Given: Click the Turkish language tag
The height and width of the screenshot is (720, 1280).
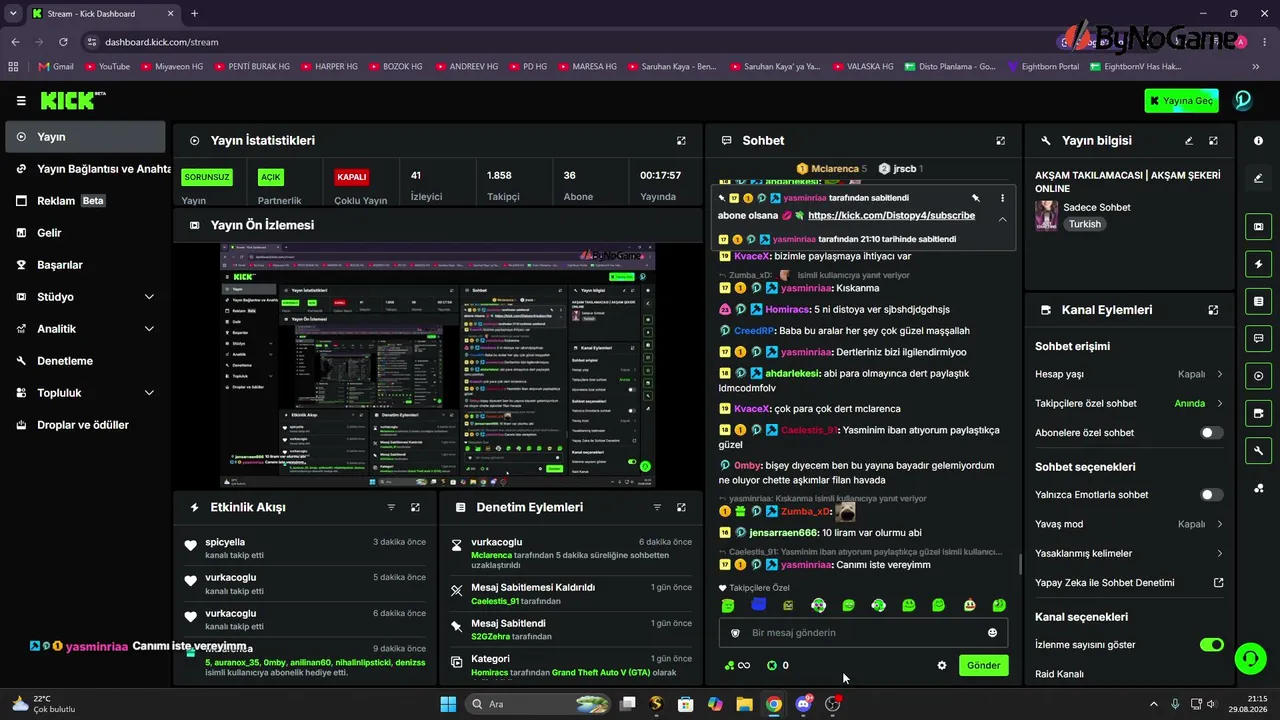Looking at the screenshot, I should (x=1085, y=224).
